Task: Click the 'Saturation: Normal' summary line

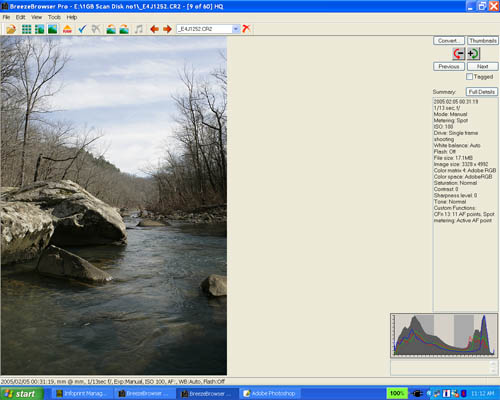Action: click(455, 183)
